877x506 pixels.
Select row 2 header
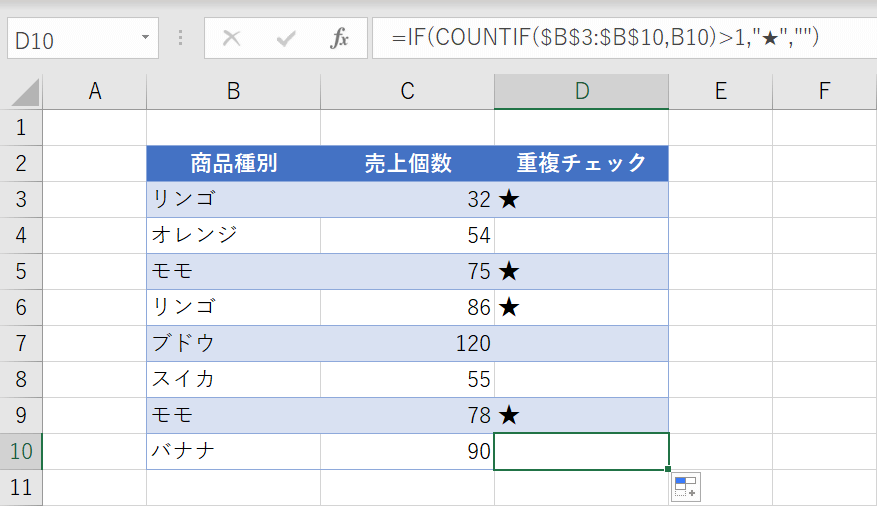(21, 163)
